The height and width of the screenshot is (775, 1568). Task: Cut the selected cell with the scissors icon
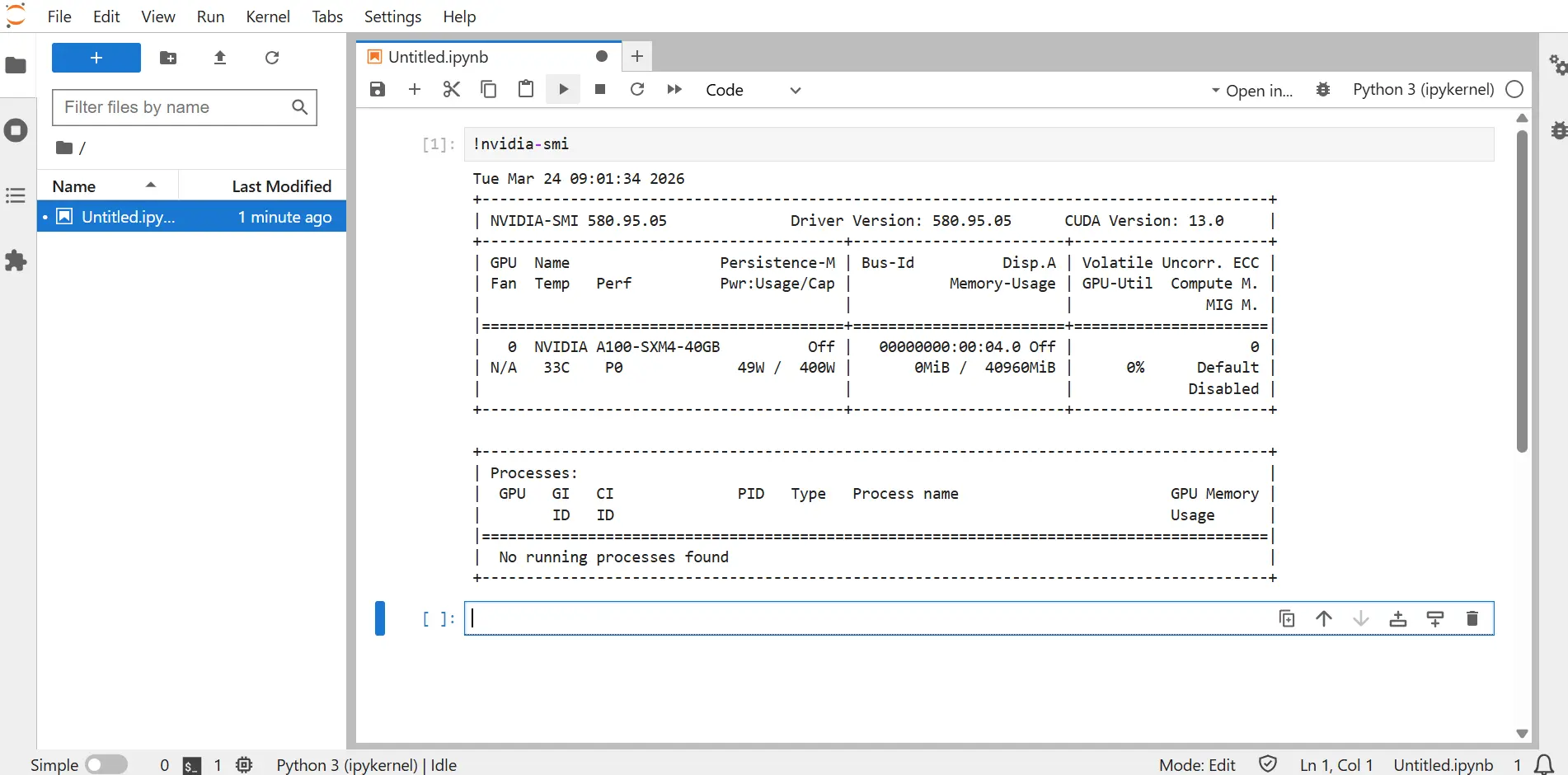[x=452, y=89]
